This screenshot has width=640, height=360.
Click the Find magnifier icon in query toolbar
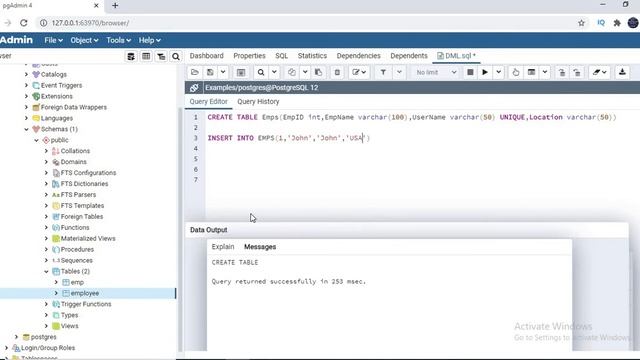pos(261,72)
